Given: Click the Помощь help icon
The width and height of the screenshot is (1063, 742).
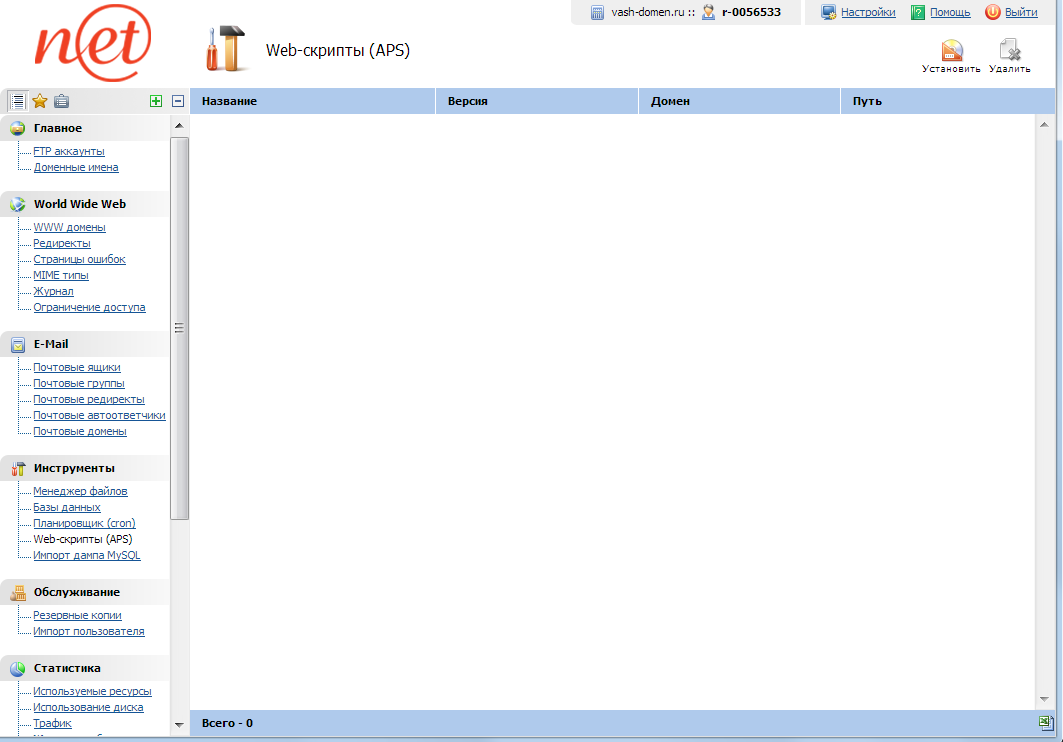Looking at the screenshot, I should [918, 12].
